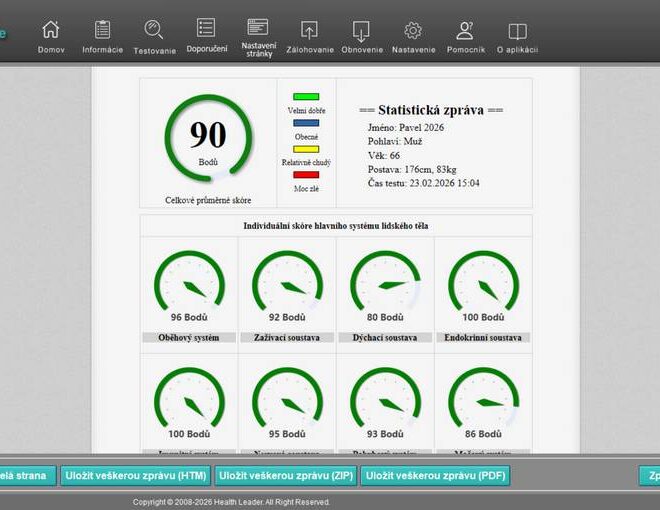Click the Postava: 176cm, 83kg line

point(412,169)
